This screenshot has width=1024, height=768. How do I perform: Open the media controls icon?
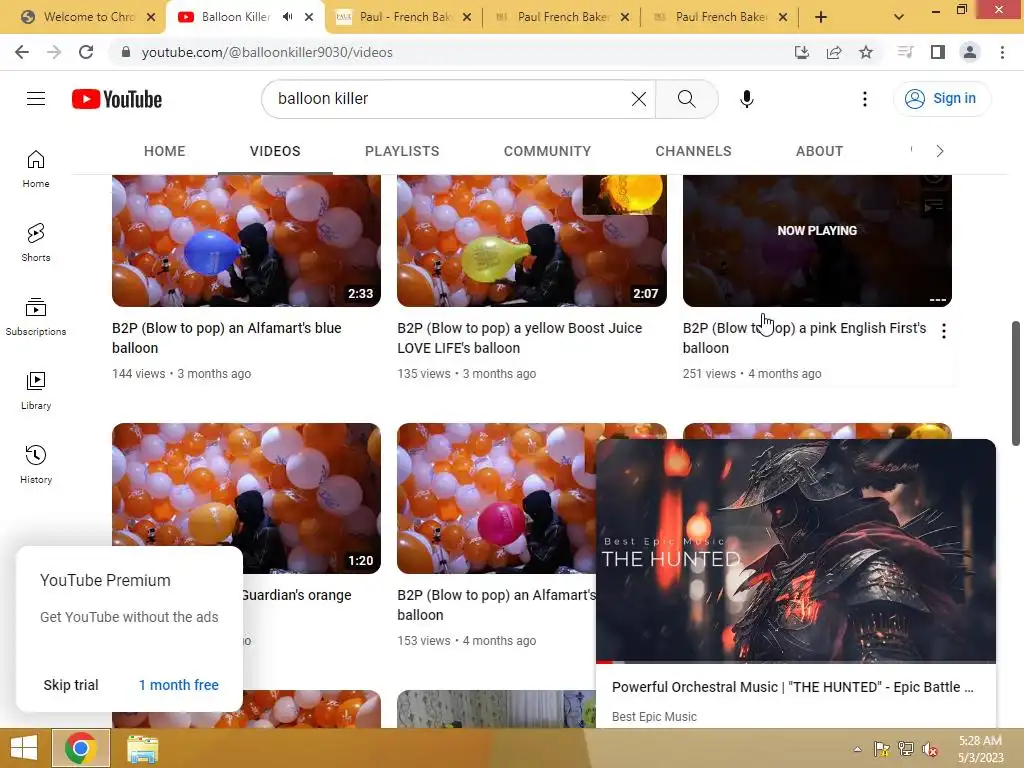(905, 52)
